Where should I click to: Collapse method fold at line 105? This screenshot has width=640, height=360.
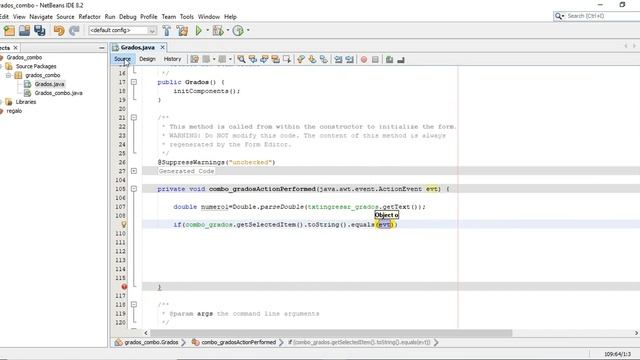134,189
